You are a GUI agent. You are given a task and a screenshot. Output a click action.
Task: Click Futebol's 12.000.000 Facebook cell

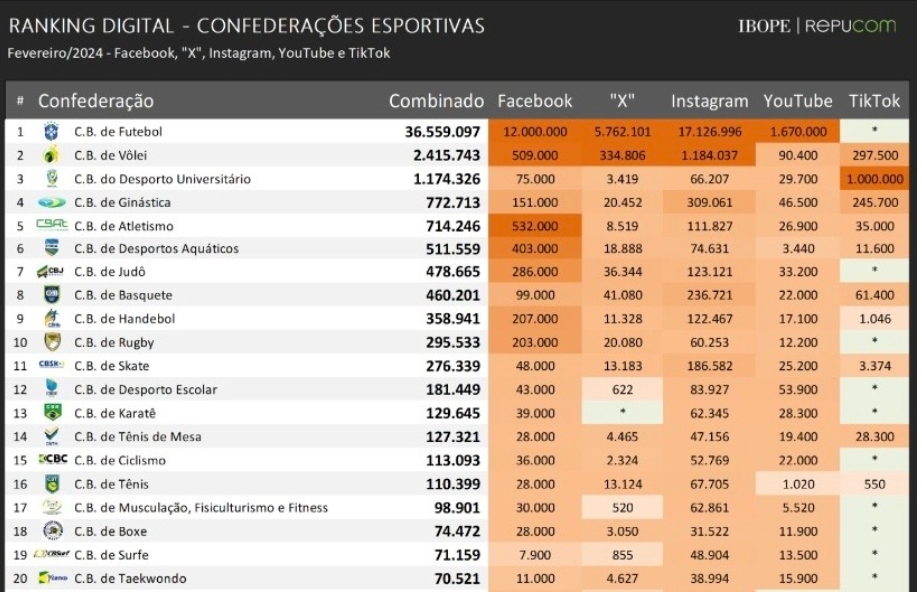(x=535, y=132)
